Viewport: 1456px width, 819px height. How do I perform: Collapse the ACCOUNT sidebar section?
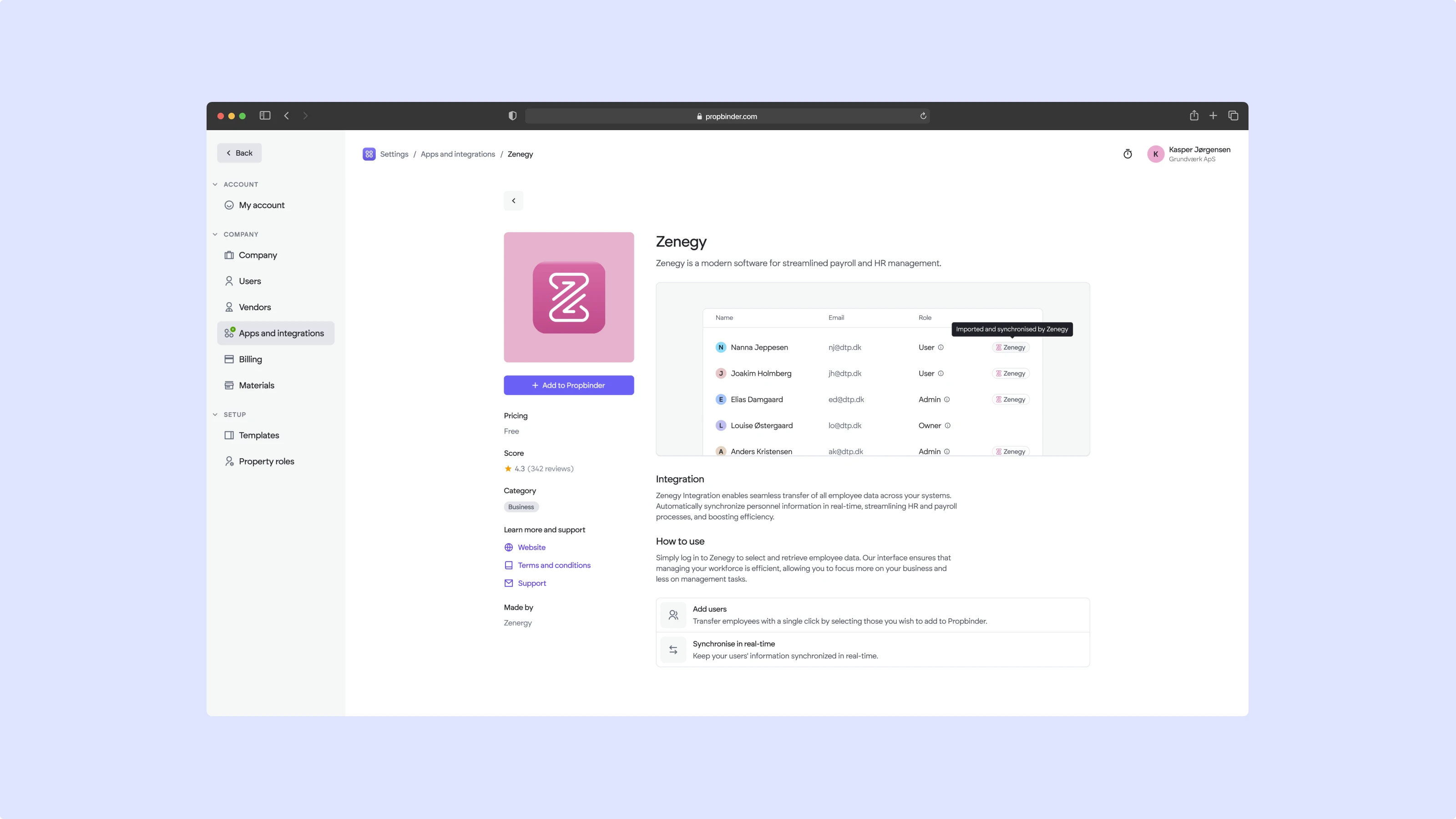pos(215,184)
